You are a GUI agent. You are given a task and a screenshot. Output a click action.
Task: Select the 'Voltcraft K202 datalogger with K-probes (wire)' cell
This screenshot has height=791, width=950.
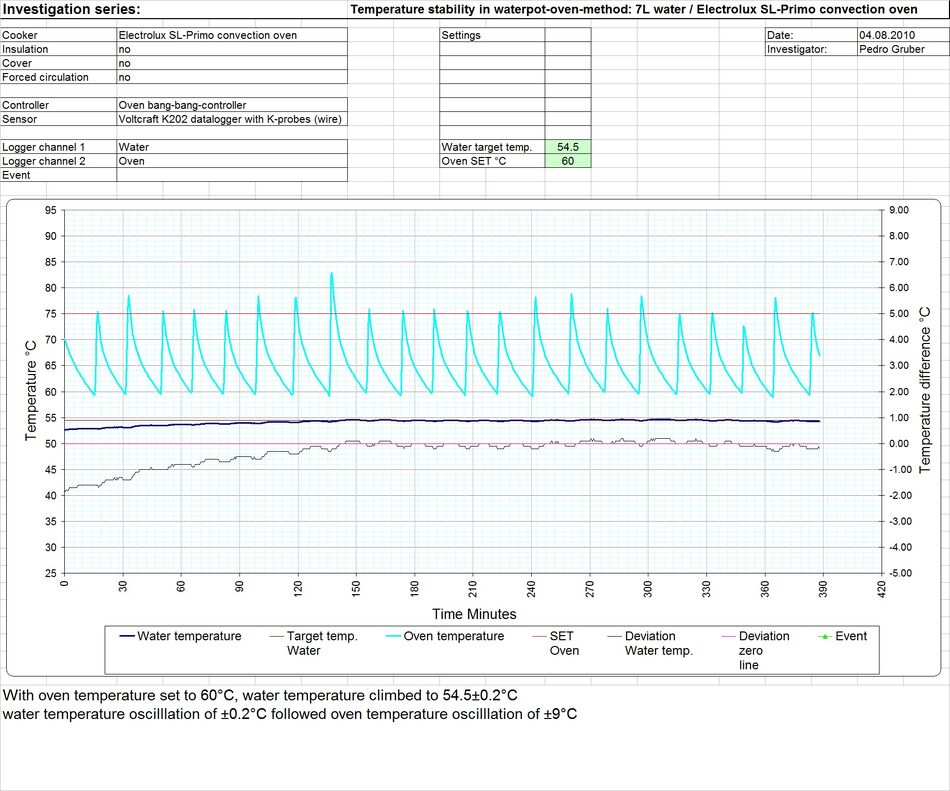pyautogui.click(x=232, y=119)
